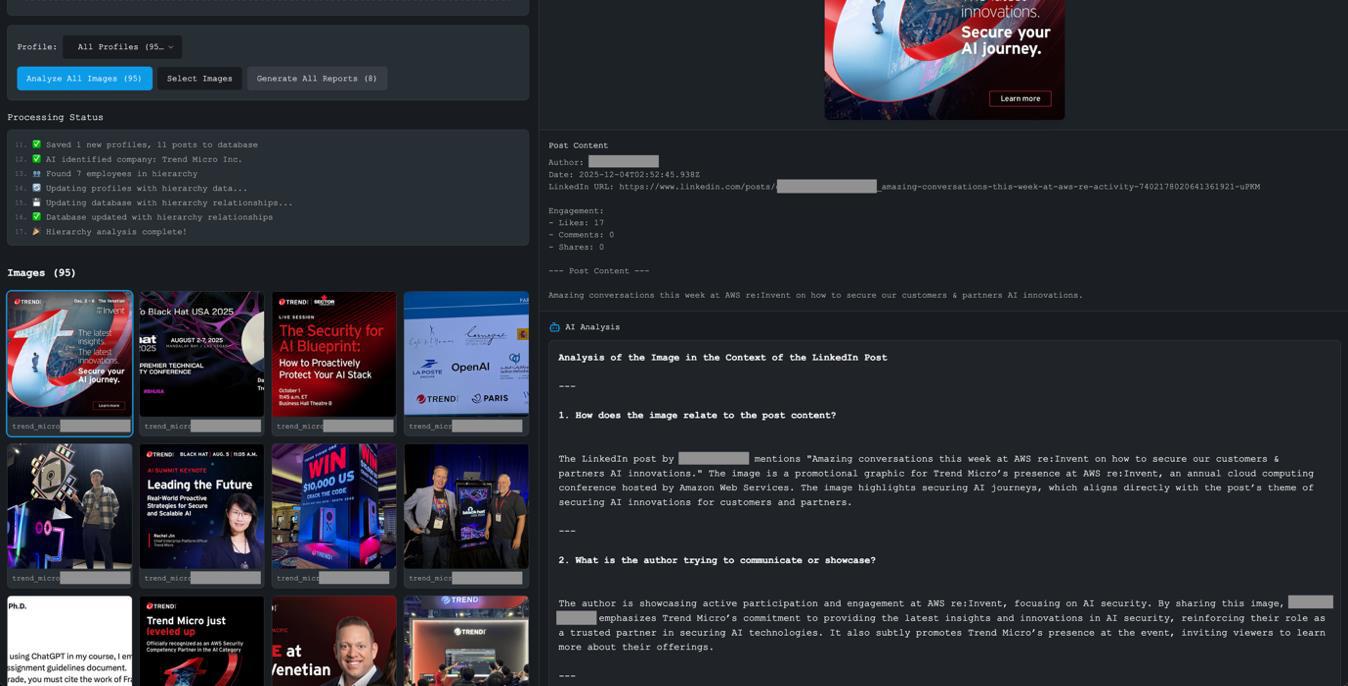This screenshot has width=1348, height=686.
Task: Click the 'Analyze All Images (95)' button
Action: tap(85, 78)
